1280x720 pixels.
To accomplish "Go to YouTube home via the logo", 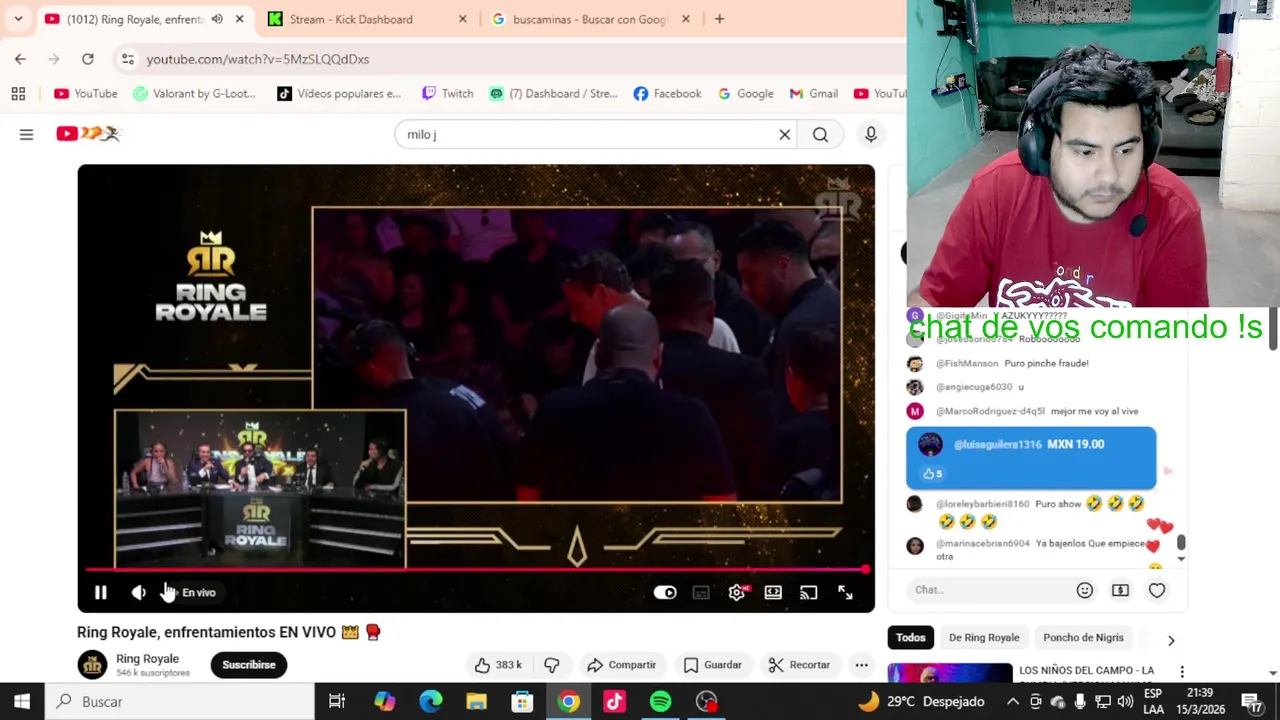I will [x=88, y=134].
